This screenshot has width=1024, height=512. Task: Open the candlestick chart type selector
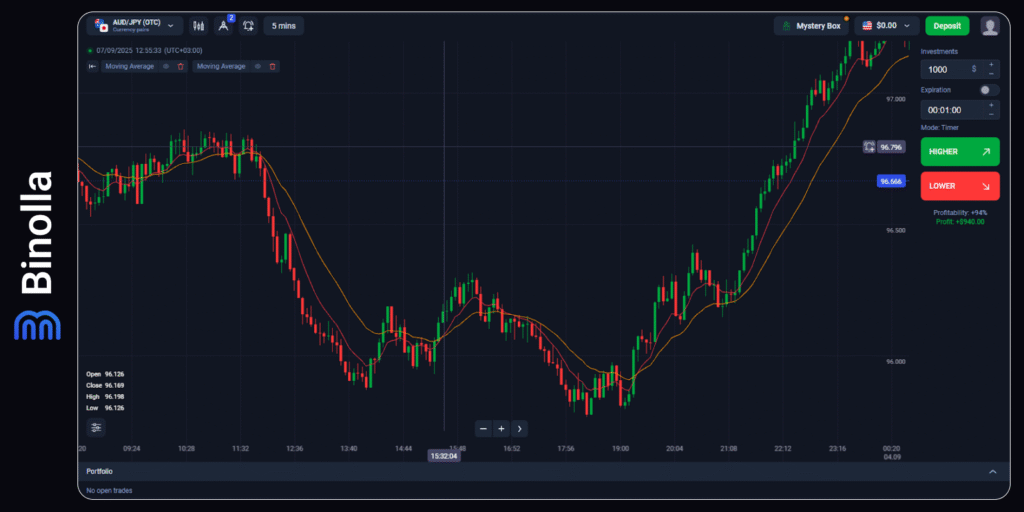coord(198,26)
